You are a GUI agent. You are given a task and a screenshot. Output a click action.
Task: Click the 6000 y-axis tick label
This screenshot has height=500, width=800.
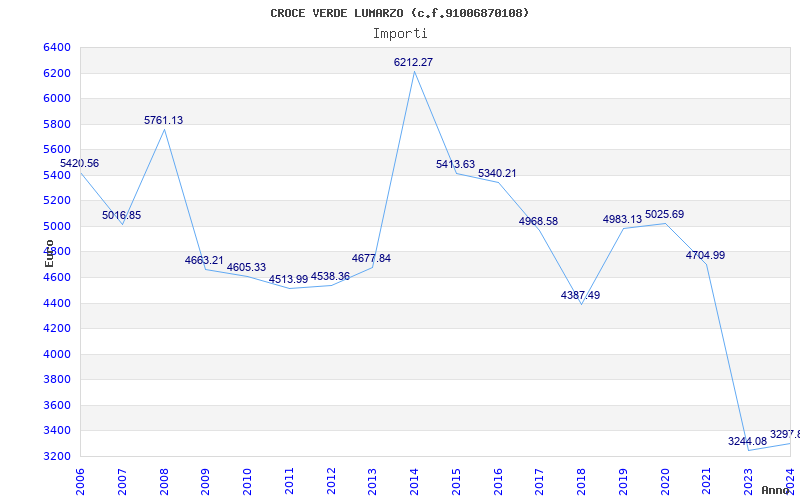pos(57,98)
